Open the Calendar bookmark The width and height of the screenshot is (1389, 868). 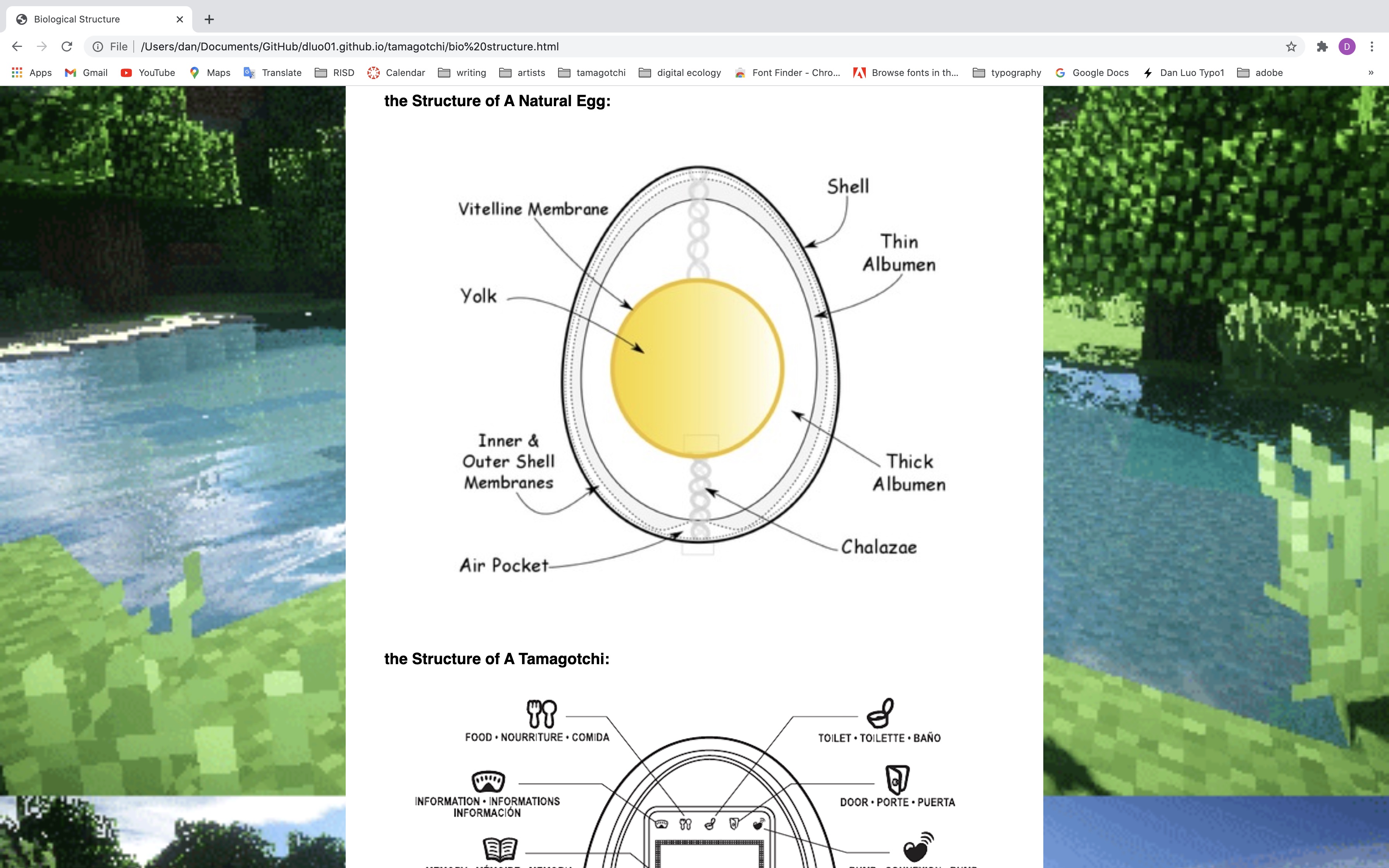(396, 72)
